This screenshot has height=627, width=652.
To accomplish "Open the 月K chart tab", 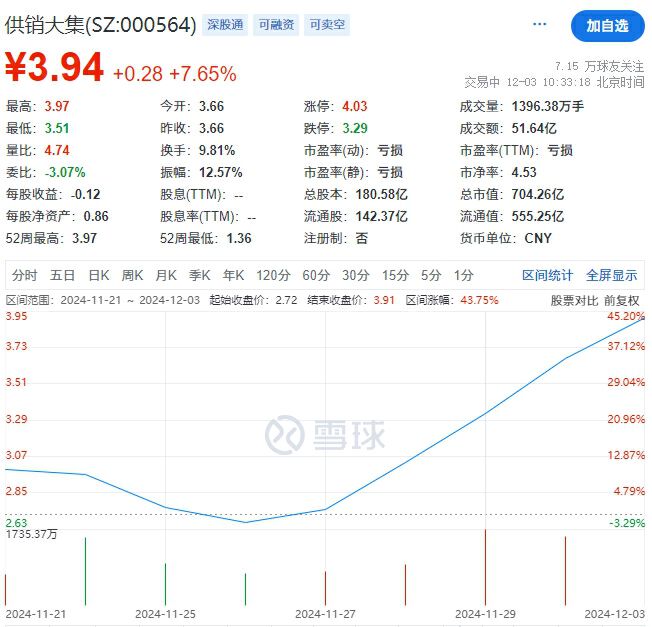I will tap(166, 275).
